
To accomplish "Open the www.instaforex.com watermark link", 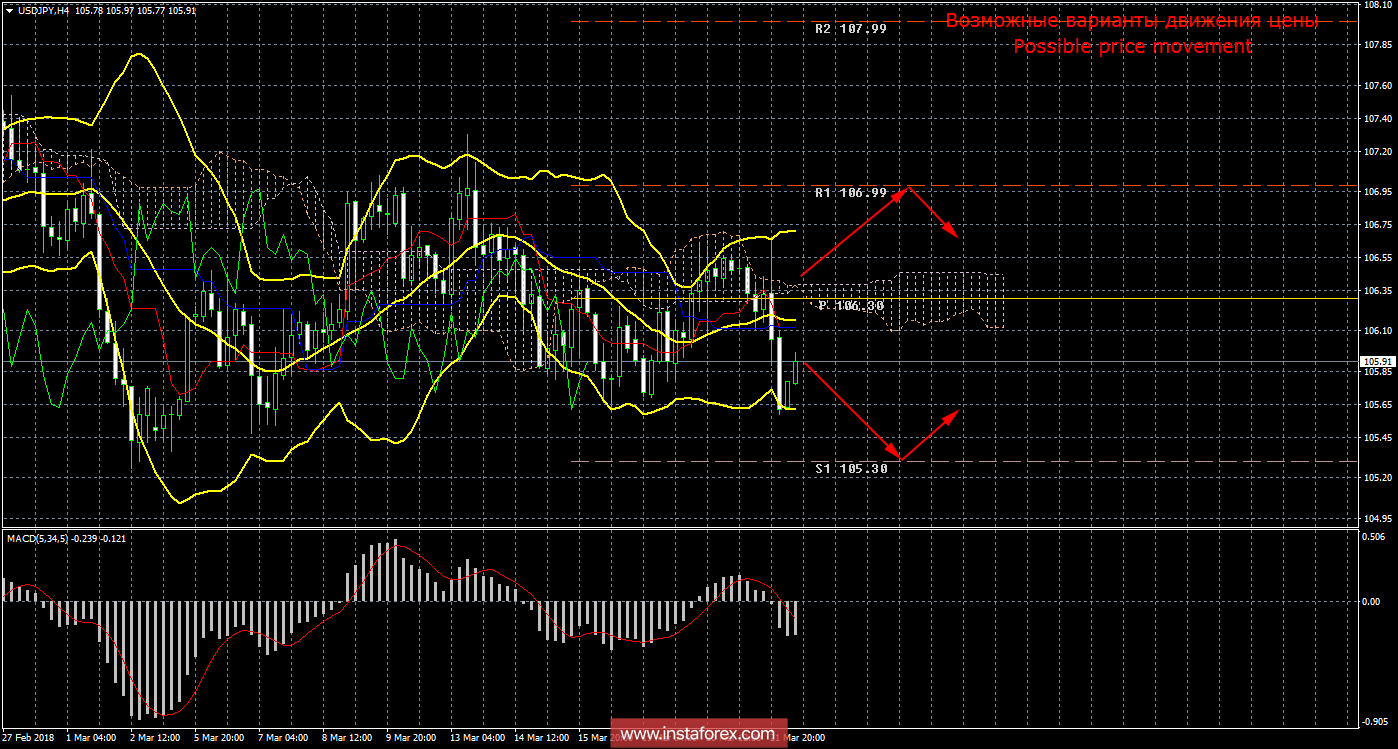I will [698, 734].
